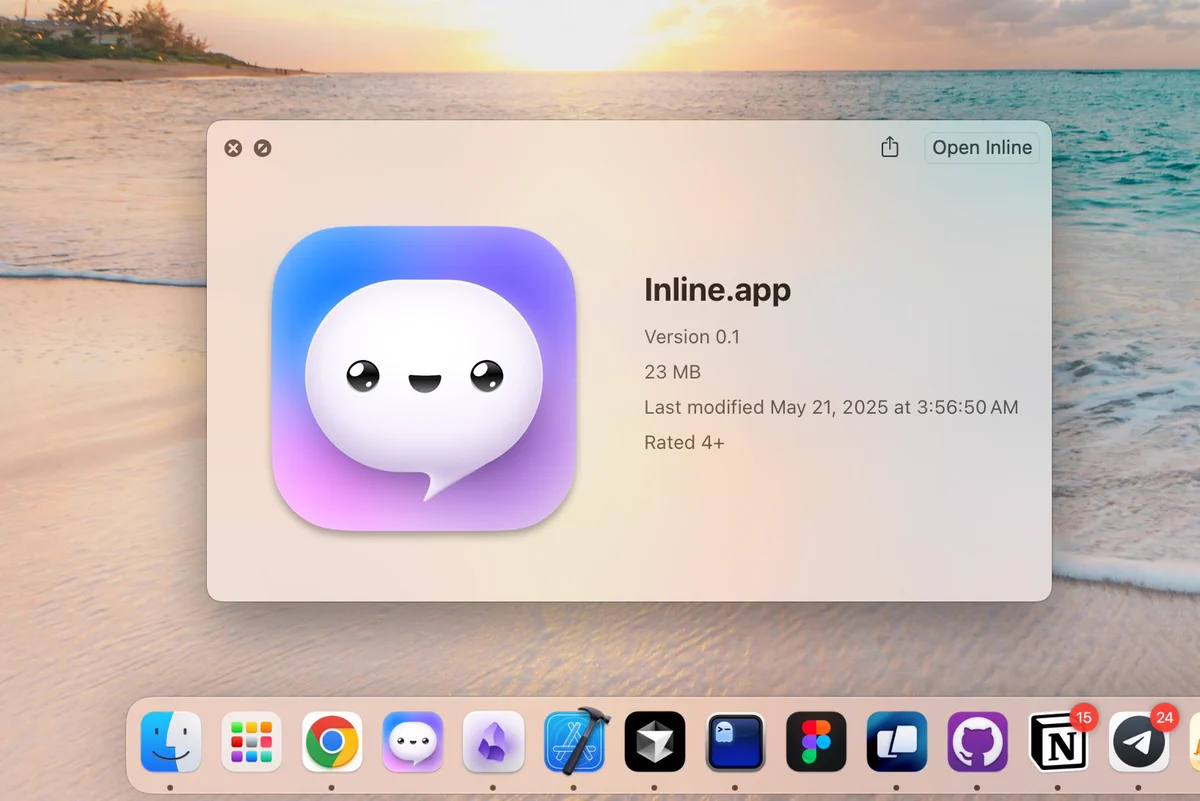Click the 23 MB file size text
1200x801 pixels.
[672, 372]
